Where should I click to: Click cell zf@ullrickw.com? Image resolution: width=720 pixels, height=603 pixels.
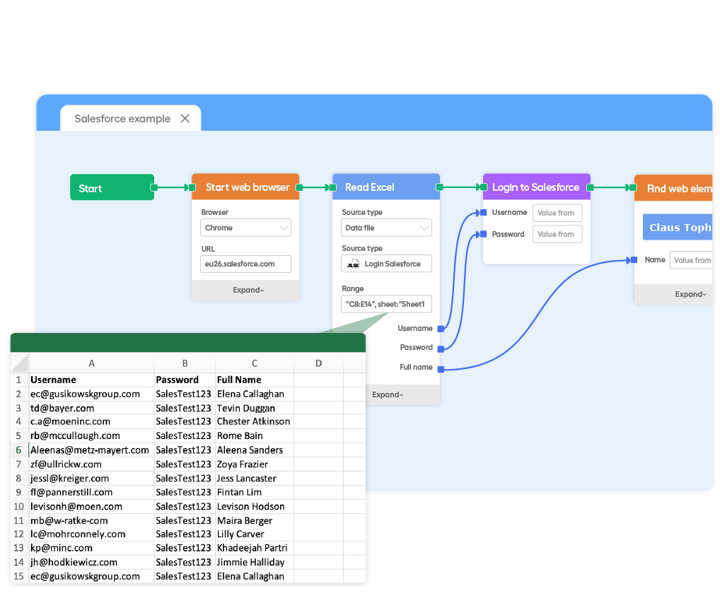[x=91, y=464]
